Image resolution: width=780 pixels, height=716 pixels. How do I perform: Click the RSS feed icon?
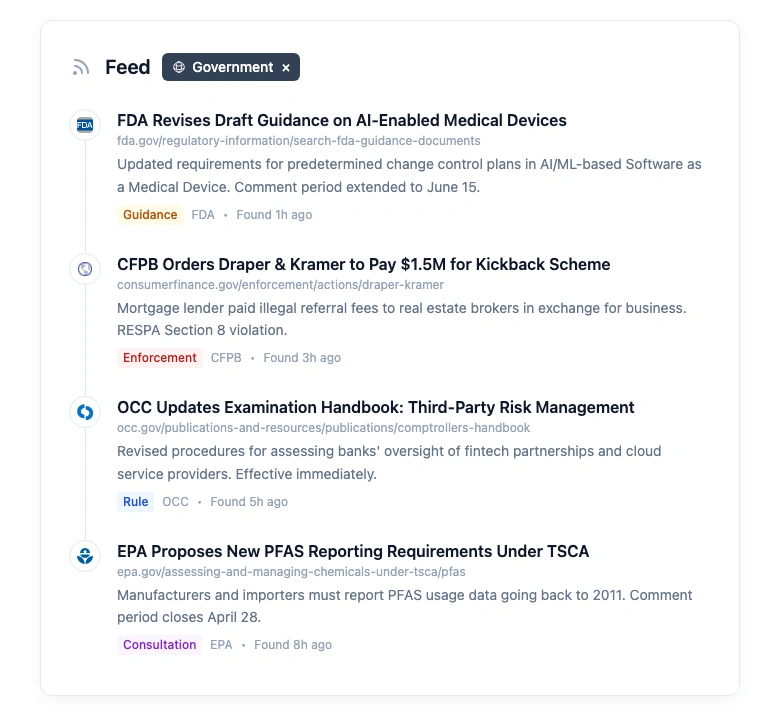click(x=81, y=68)
